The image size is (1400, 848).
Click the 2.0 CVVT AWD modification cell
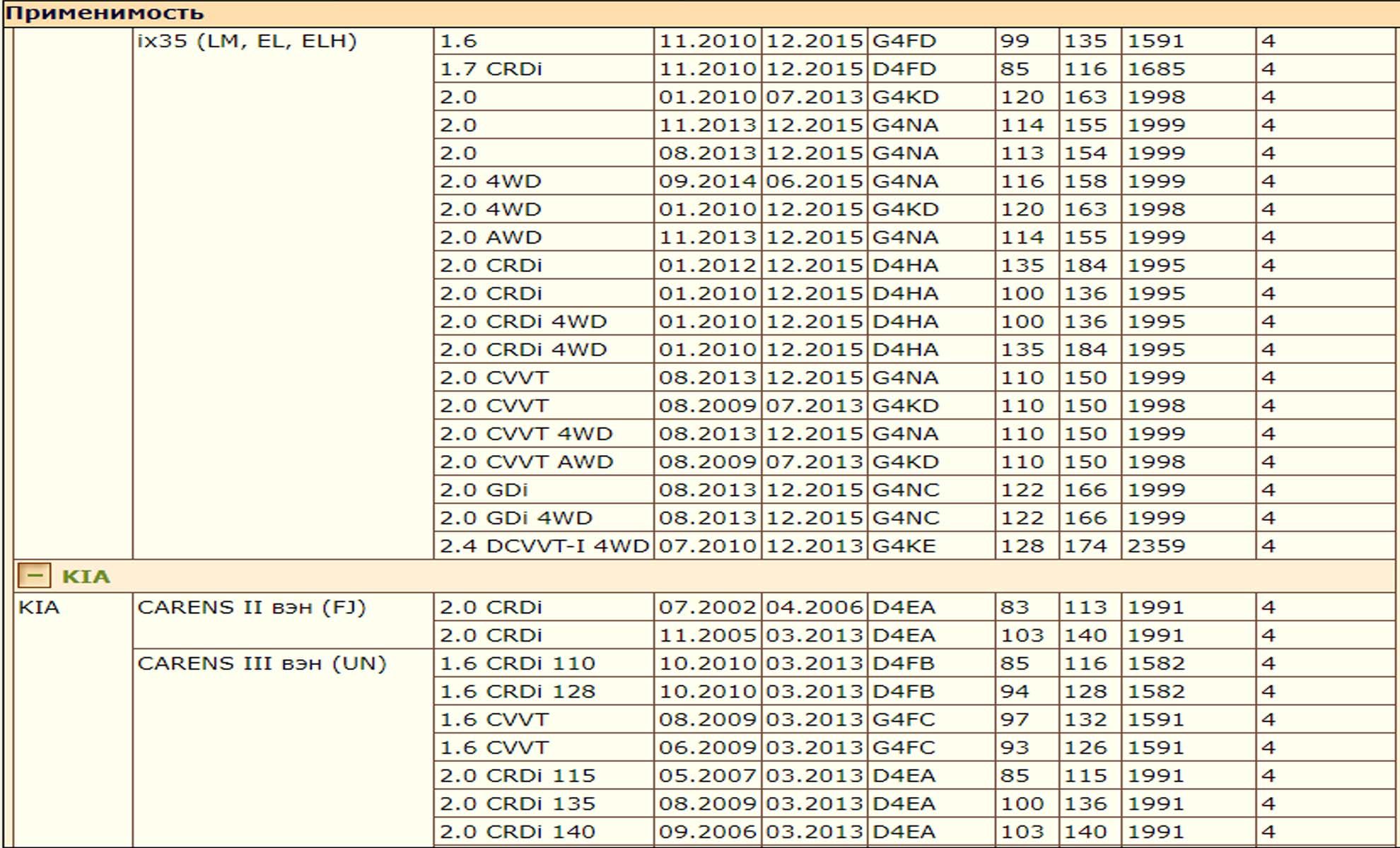[526, 462]
